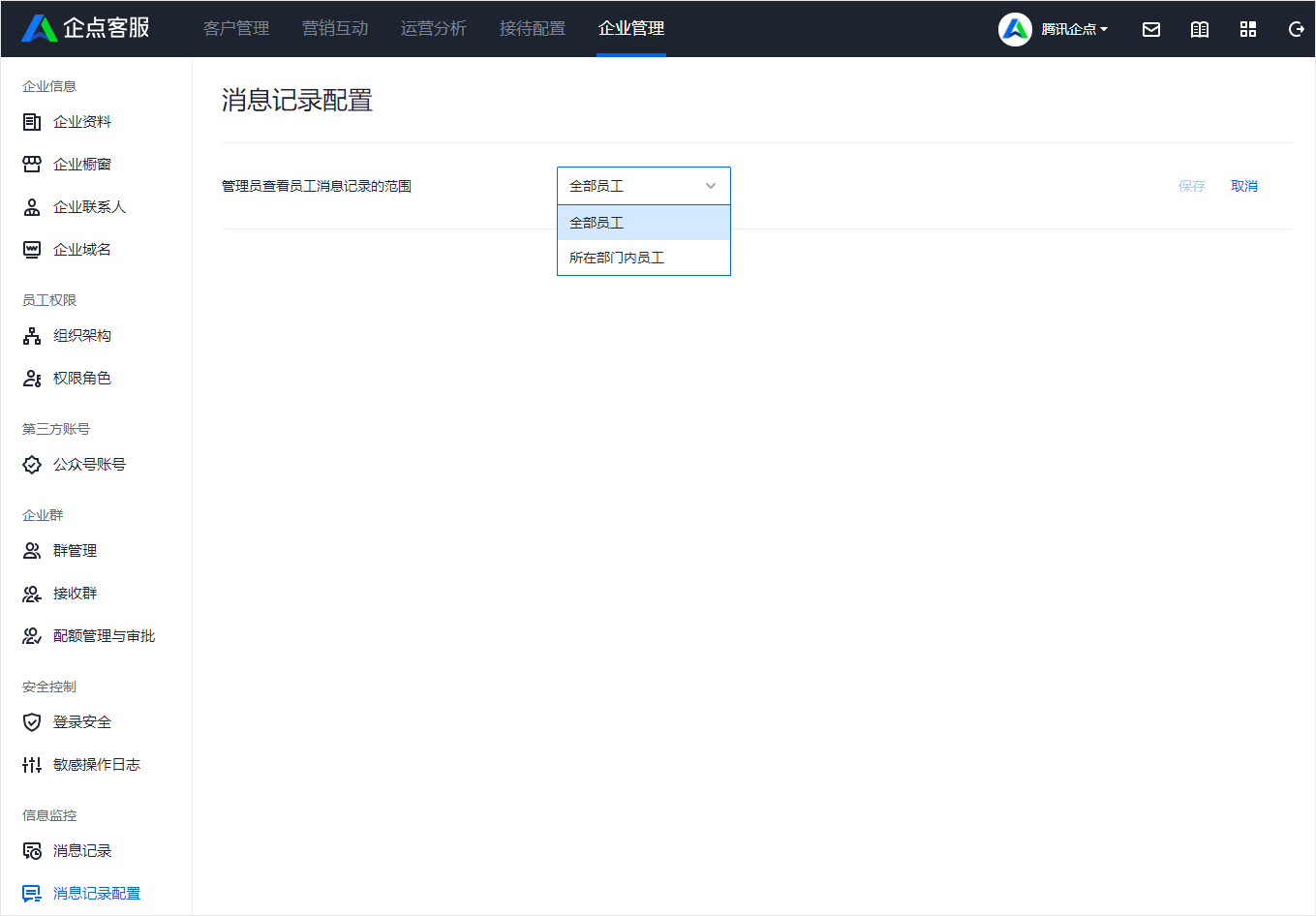Click the 企业联系人 person icon
Image resolution: width=1316 pixels, height=916 pixels.
click(32, 207)
